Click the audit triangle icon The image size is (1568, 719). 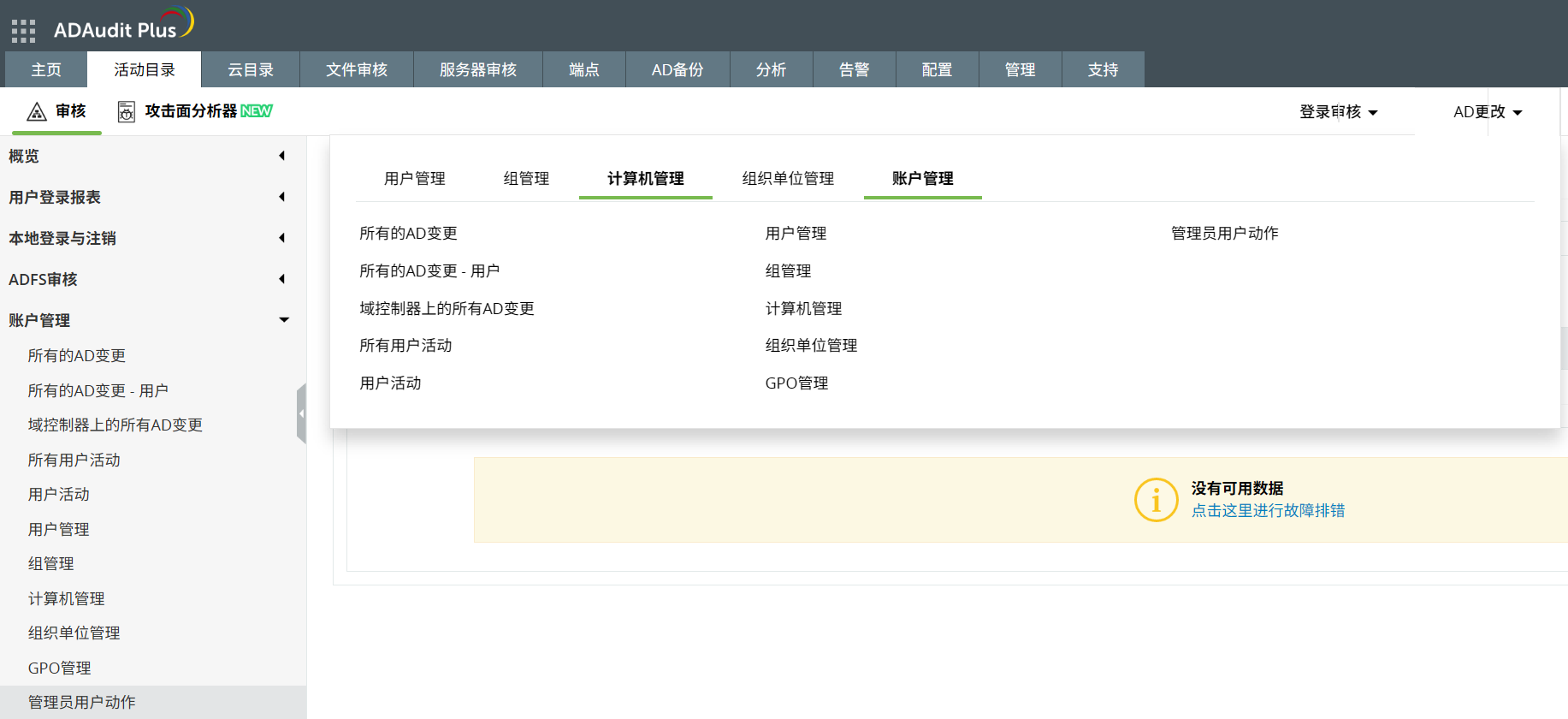(37, 112)
